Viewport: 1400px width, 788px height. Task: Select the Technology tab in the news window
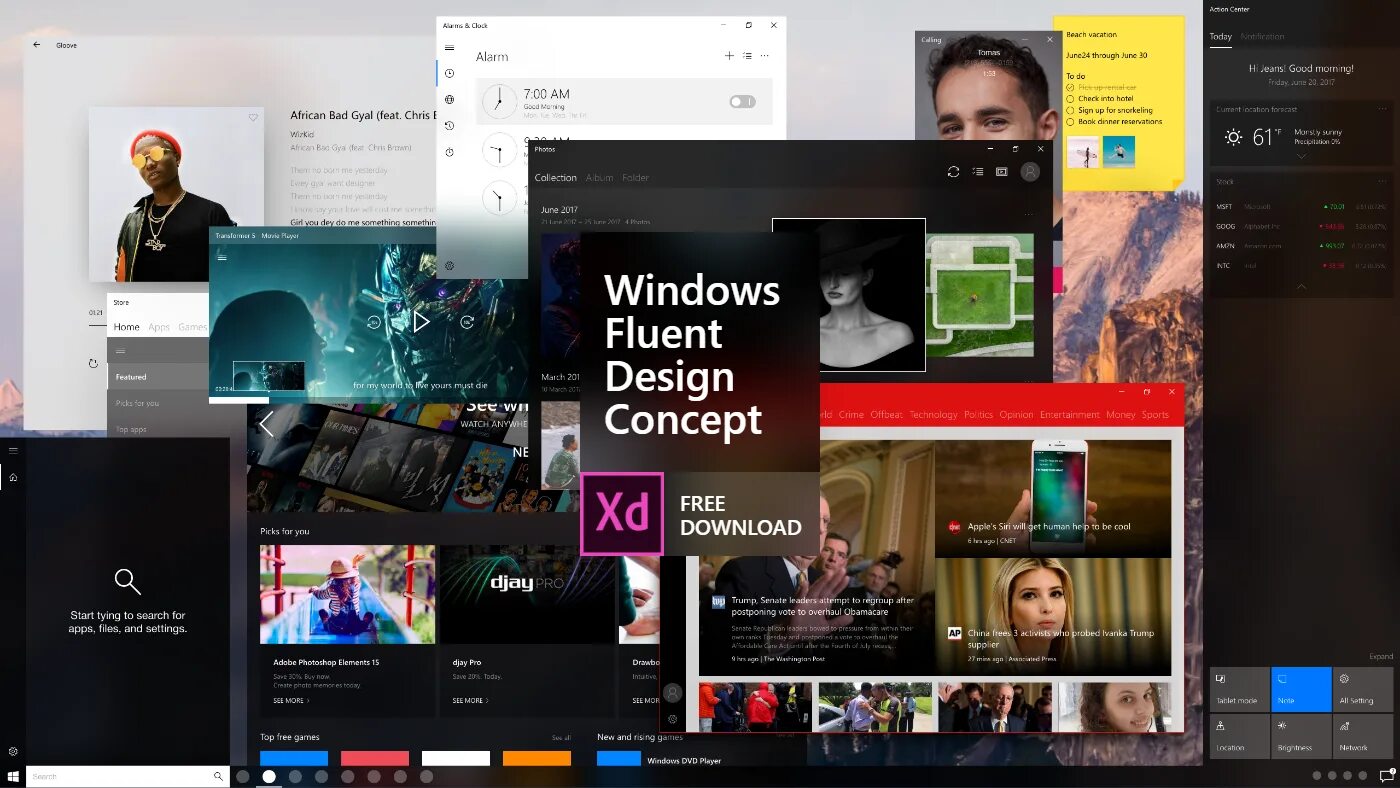933,414
